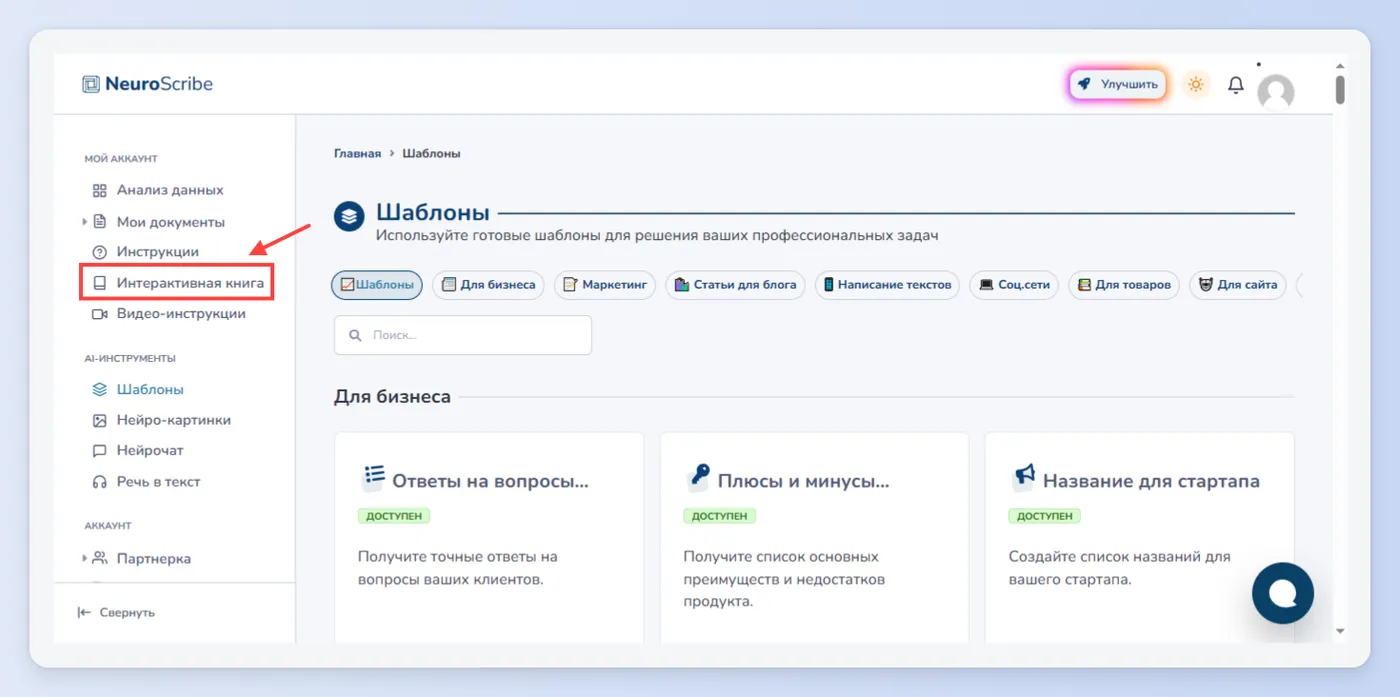Screen dimensions: 1400x697
Task: Open the Название для стартапа template card
Action: click(1139, 537)
